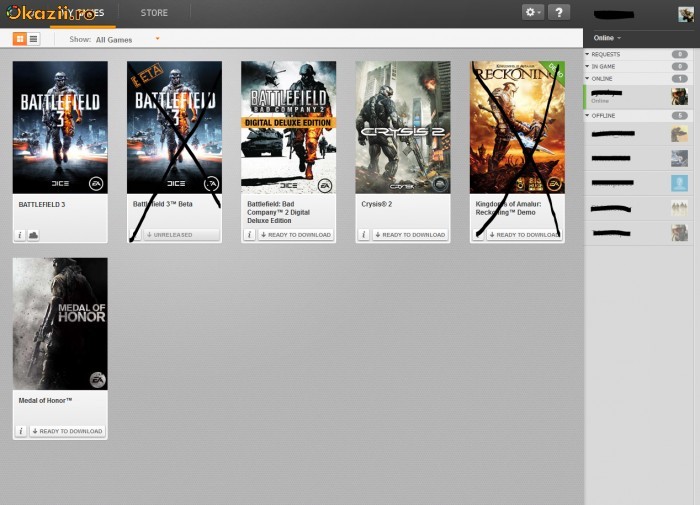
Task: Select the Bad Company 2 cover art
Action: click(288, 127)
